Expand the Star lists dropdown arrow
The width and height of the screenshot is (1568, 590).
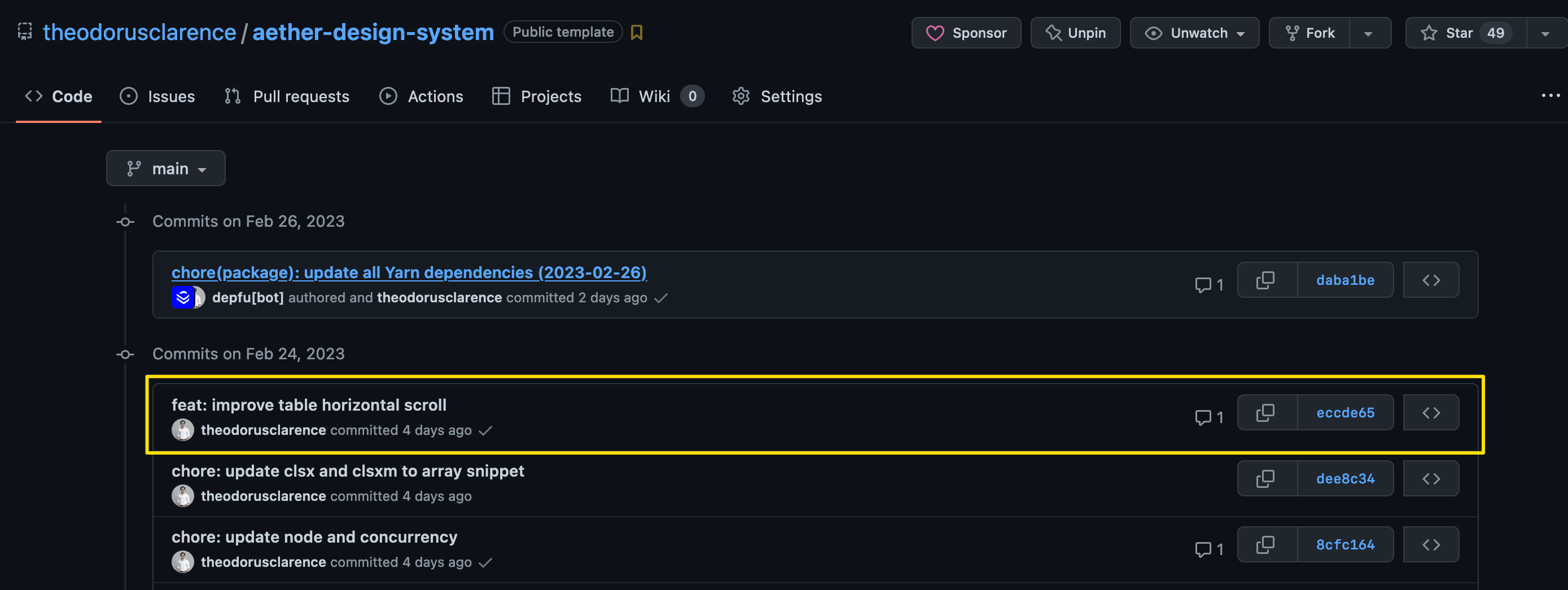(x=1545, y=33)
